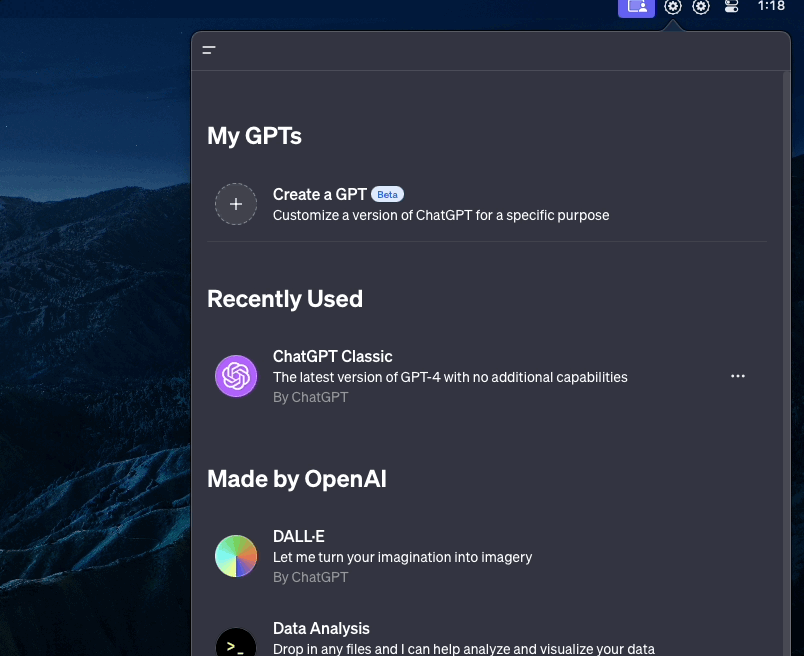This screenshot has height=656, width=804.
Task: Click the plus icon to create a GPT
Action: [x=236, y=204]
